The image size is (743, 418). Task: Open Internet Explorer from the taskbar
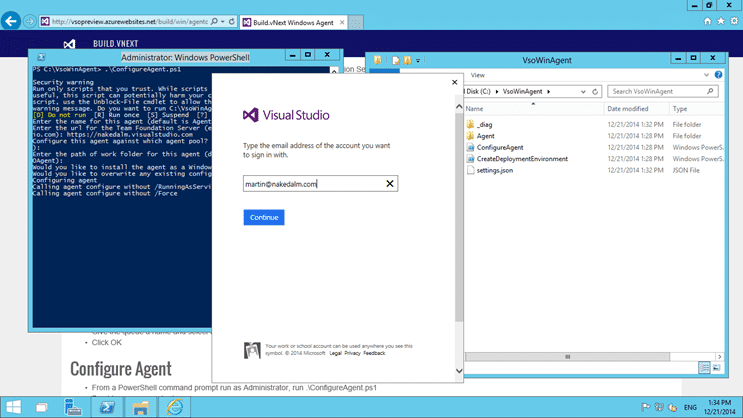click(175, 407)
